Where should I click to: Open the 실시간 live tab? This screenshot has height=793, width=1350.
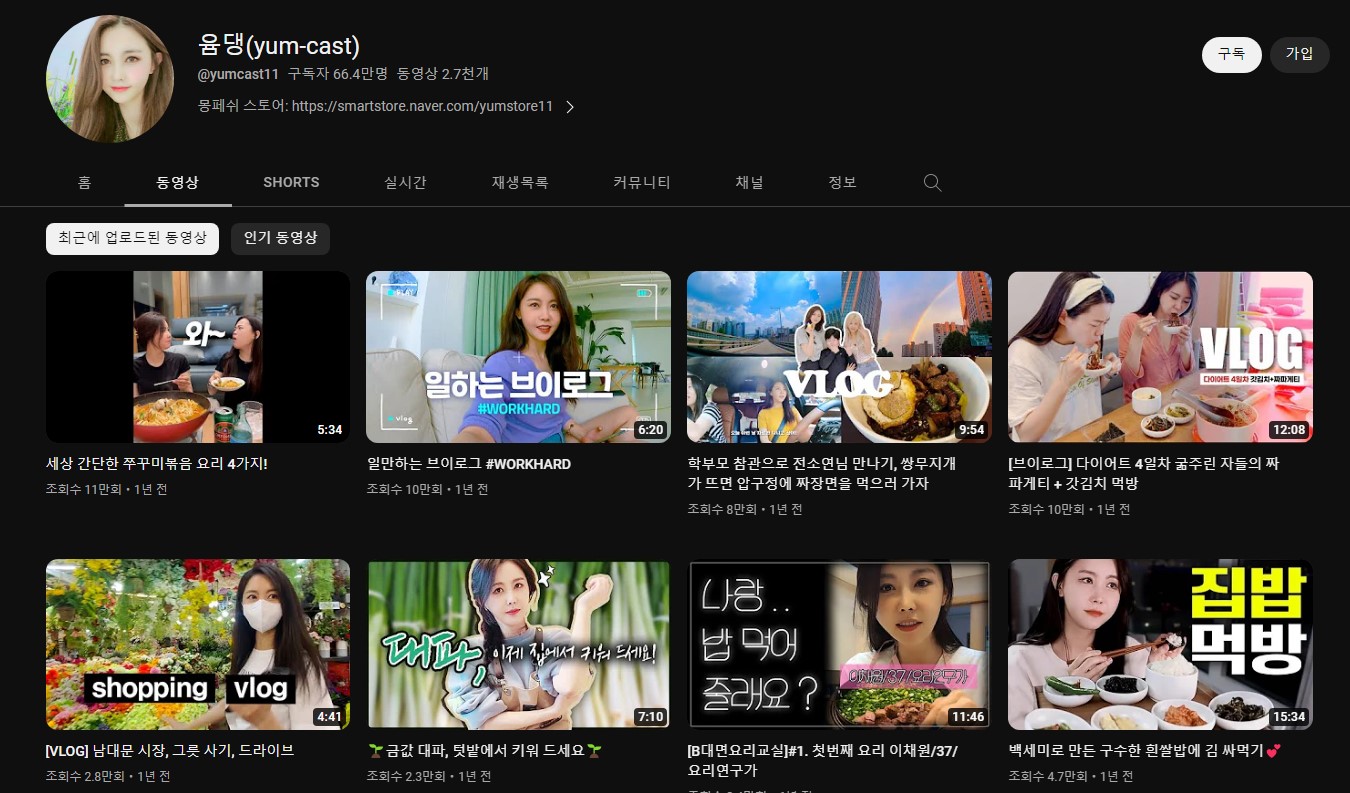click(x=404, y=182)
